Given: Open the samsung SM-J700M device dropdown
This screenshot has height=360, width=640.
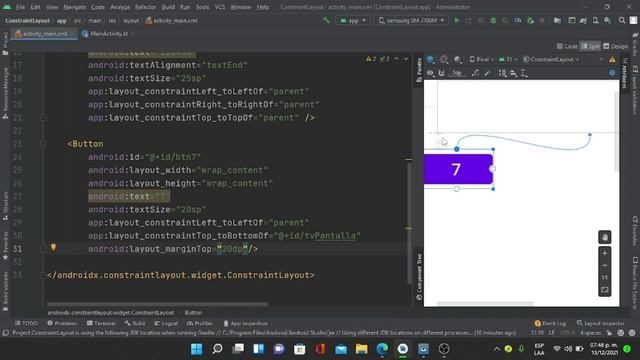Looking at the screenshot, I should click(x=411, y=20).
